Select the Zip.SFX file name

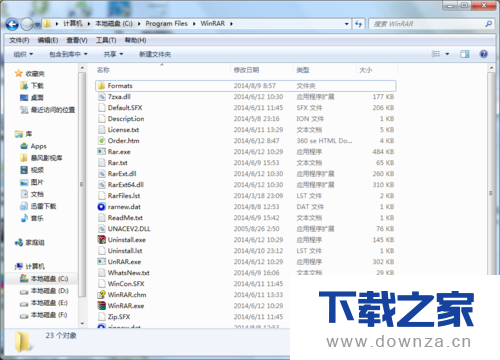tap(119, 317)
